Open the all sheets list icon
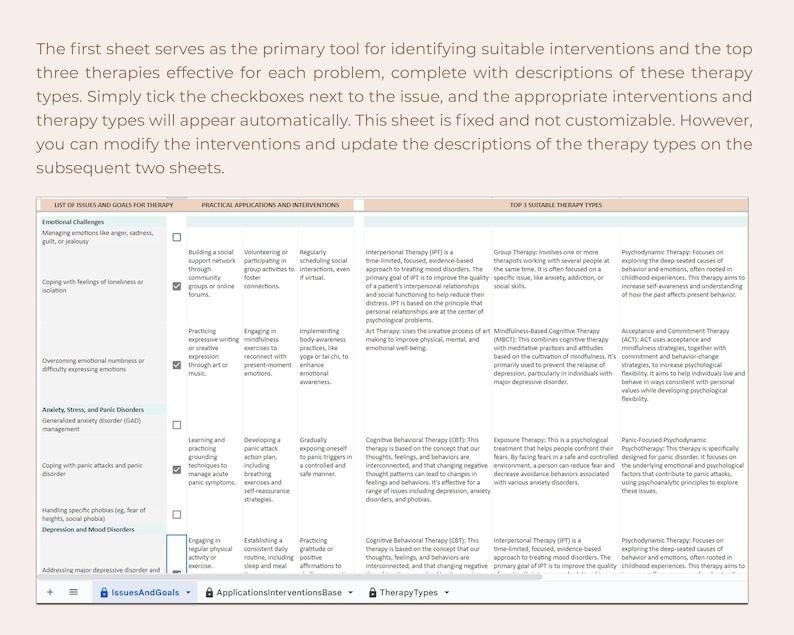Screen dimensions: 794x635 point(73,592)
